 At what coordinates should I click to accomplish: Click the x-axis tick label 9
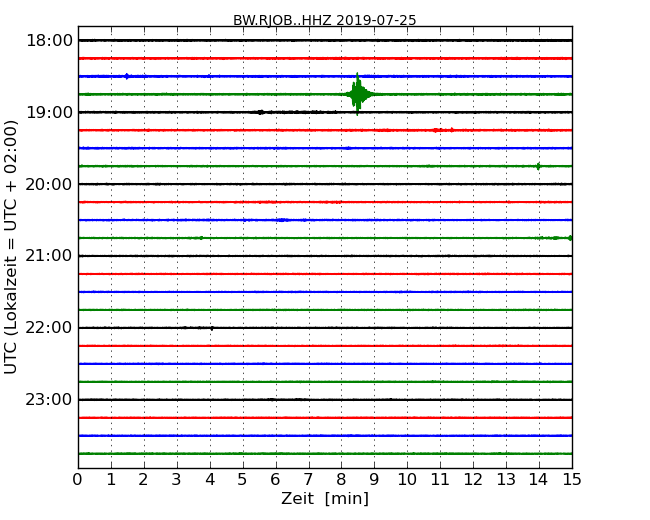point(374,479)
